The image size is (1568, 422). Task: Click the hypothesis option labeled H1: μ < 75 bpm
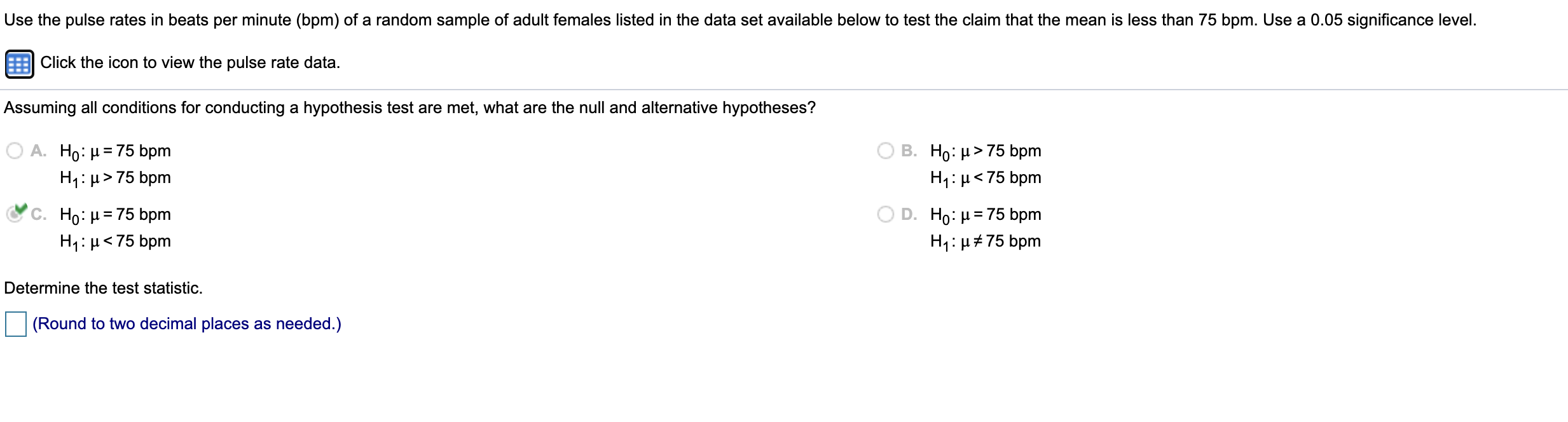pos(114,241)
